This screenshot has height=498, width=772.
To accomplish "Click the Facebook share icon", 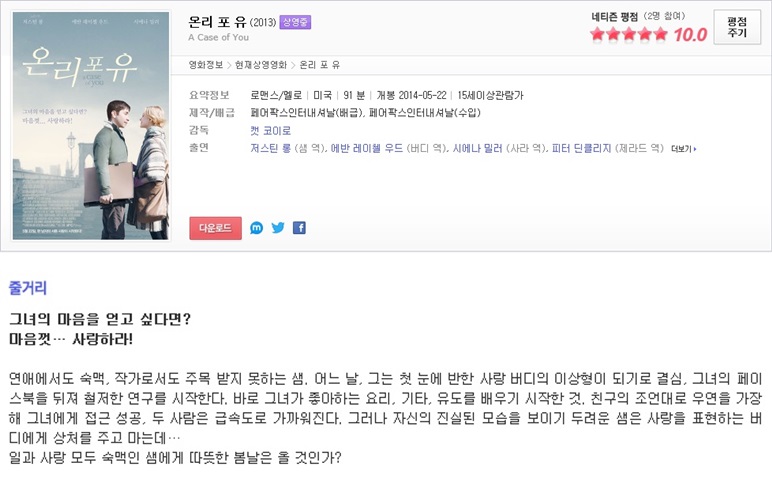I will coord(299,228).
